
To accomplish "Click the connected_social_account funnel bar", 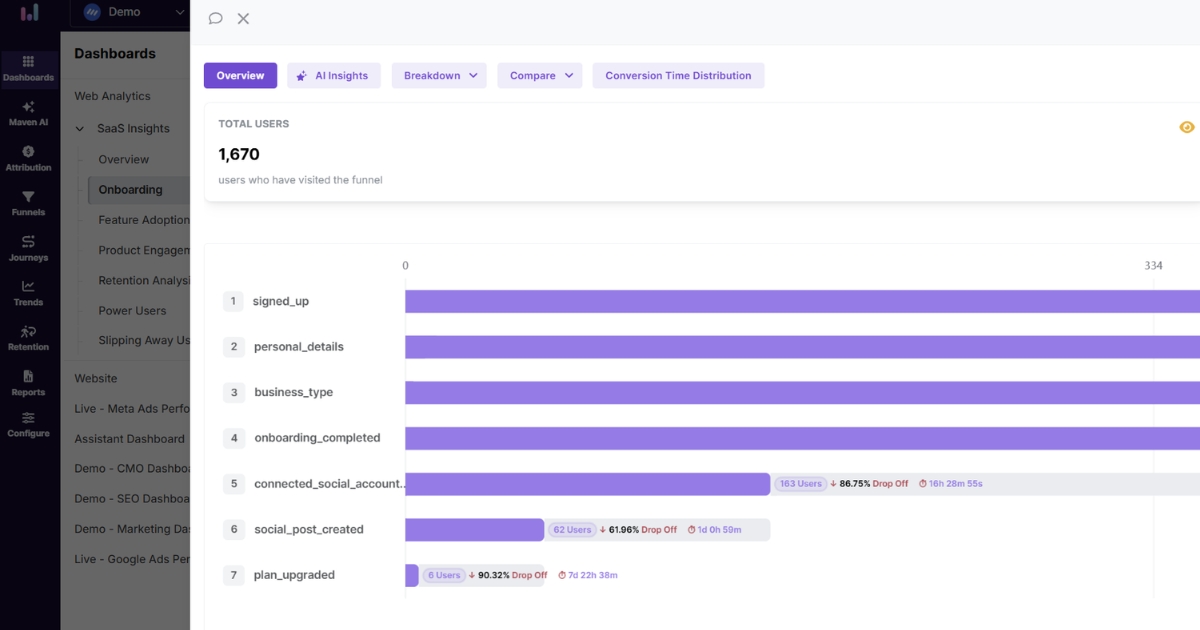I will 588,484.
